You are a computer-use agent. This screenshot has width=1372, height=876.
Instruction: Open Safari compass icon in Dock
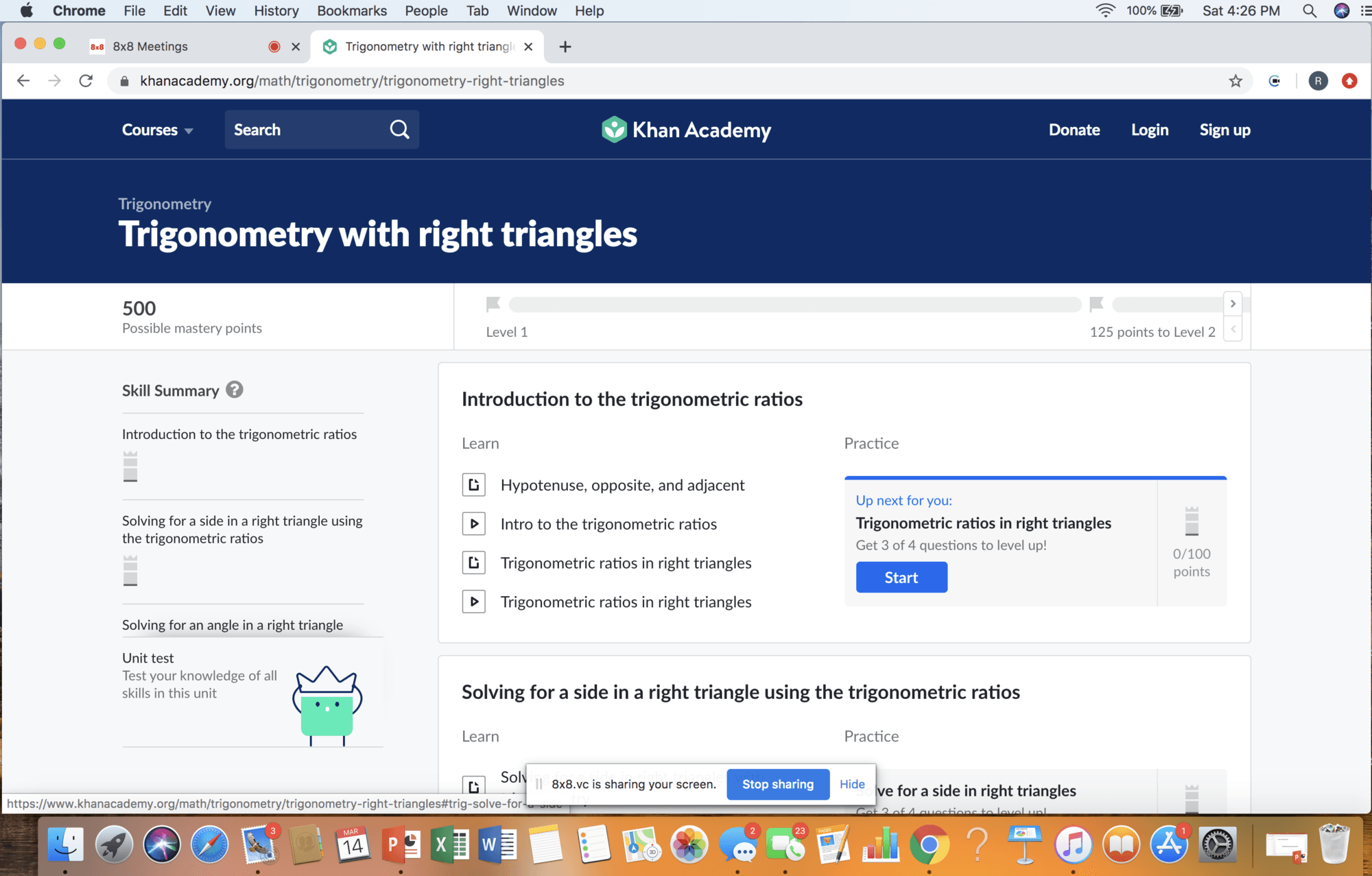point(210,844)
